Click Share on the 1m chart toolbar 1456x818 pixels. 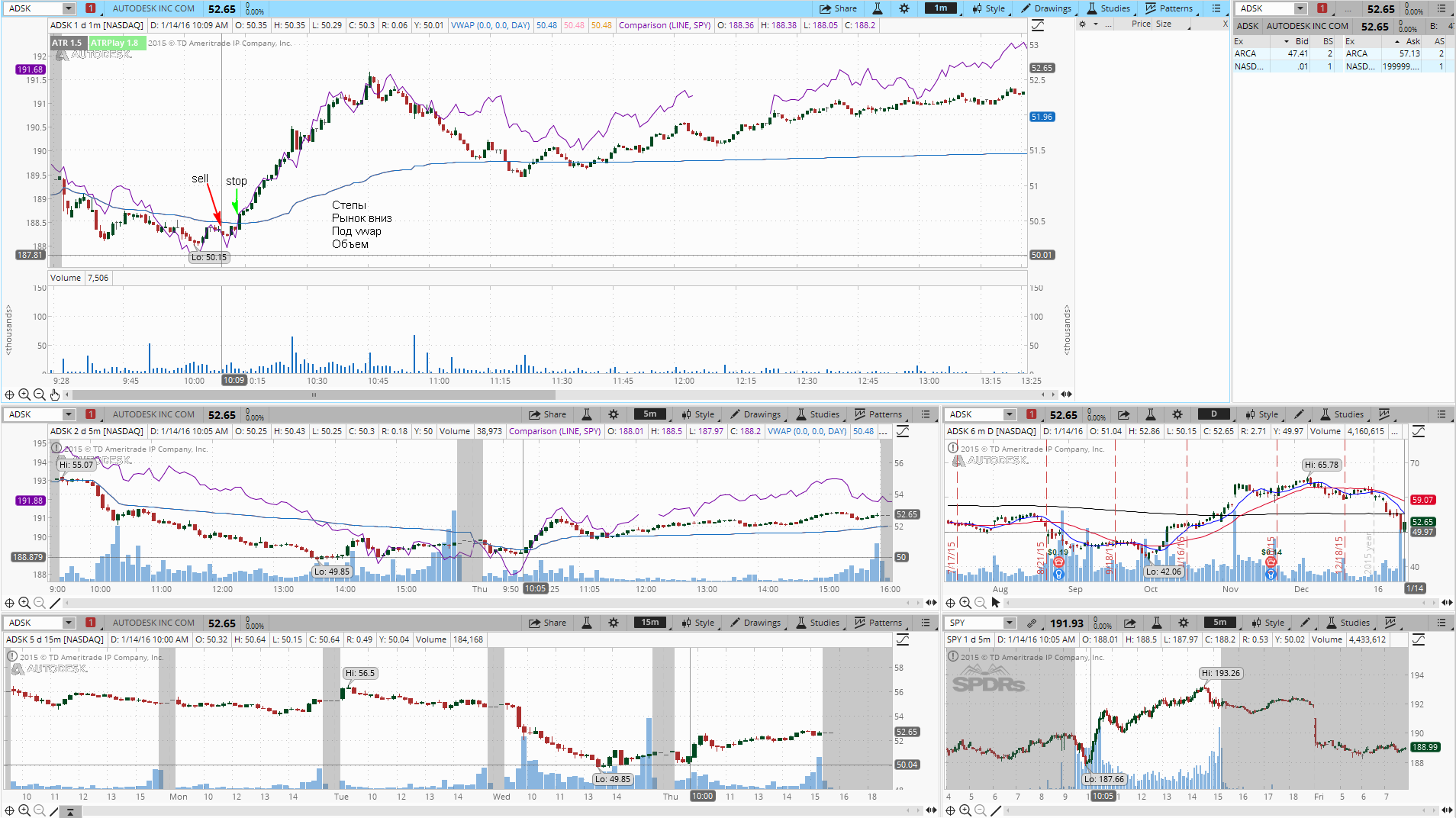(x=838, y=8)
